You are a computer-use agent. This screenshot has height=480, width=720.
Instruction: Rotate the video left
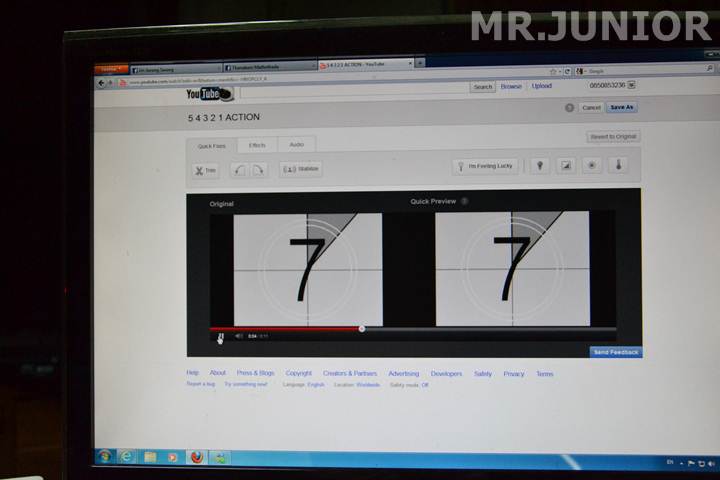pyautogui.click(x=239, y=170)
